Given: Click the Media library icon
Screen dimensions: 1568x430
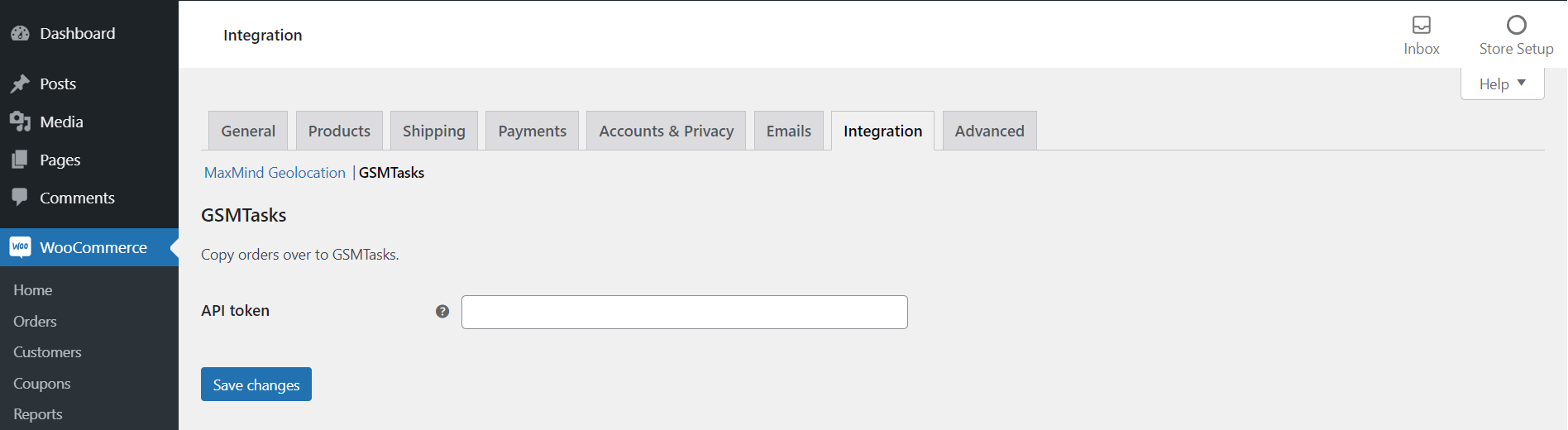Looking at the screenshot, I should pos(20,122).
